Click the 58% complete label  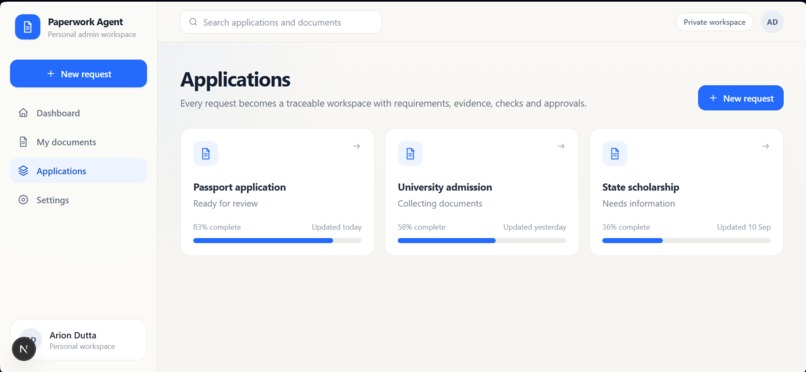coord(422,227)
